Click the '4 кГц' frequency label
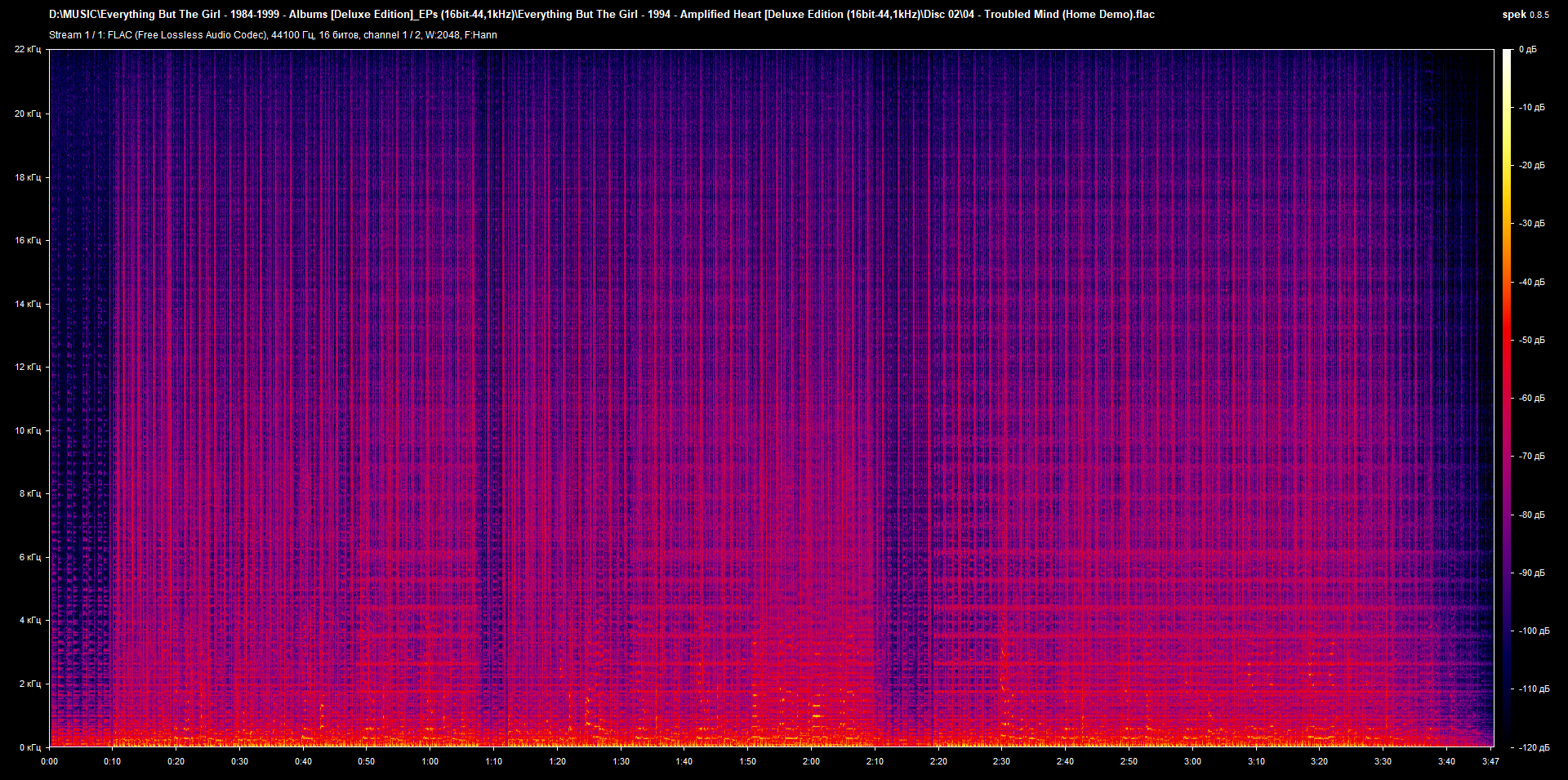Screen dimensions: 1568x780 [30, 620]
